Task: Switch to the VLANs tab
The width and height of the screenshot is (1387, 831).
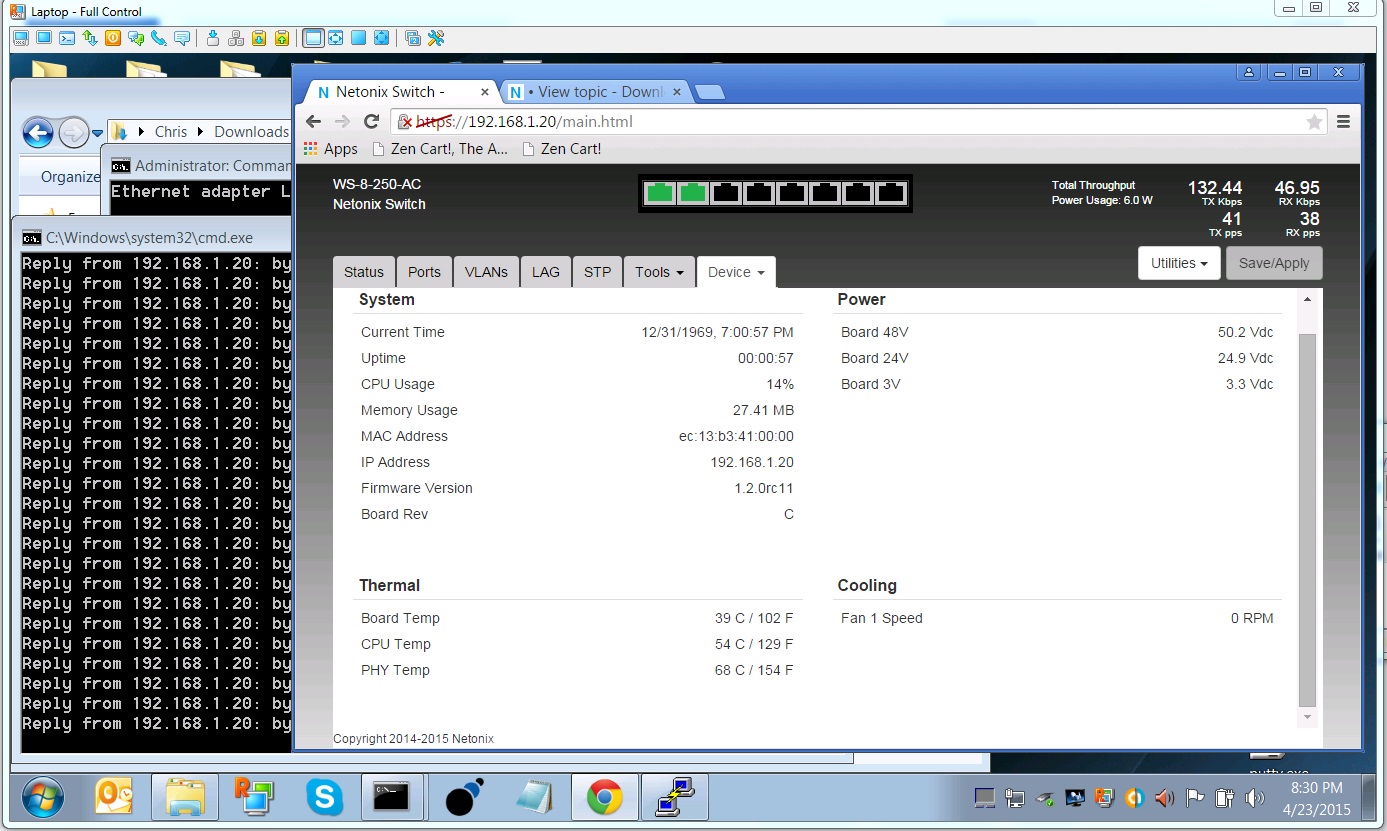Action: (486, 272)
